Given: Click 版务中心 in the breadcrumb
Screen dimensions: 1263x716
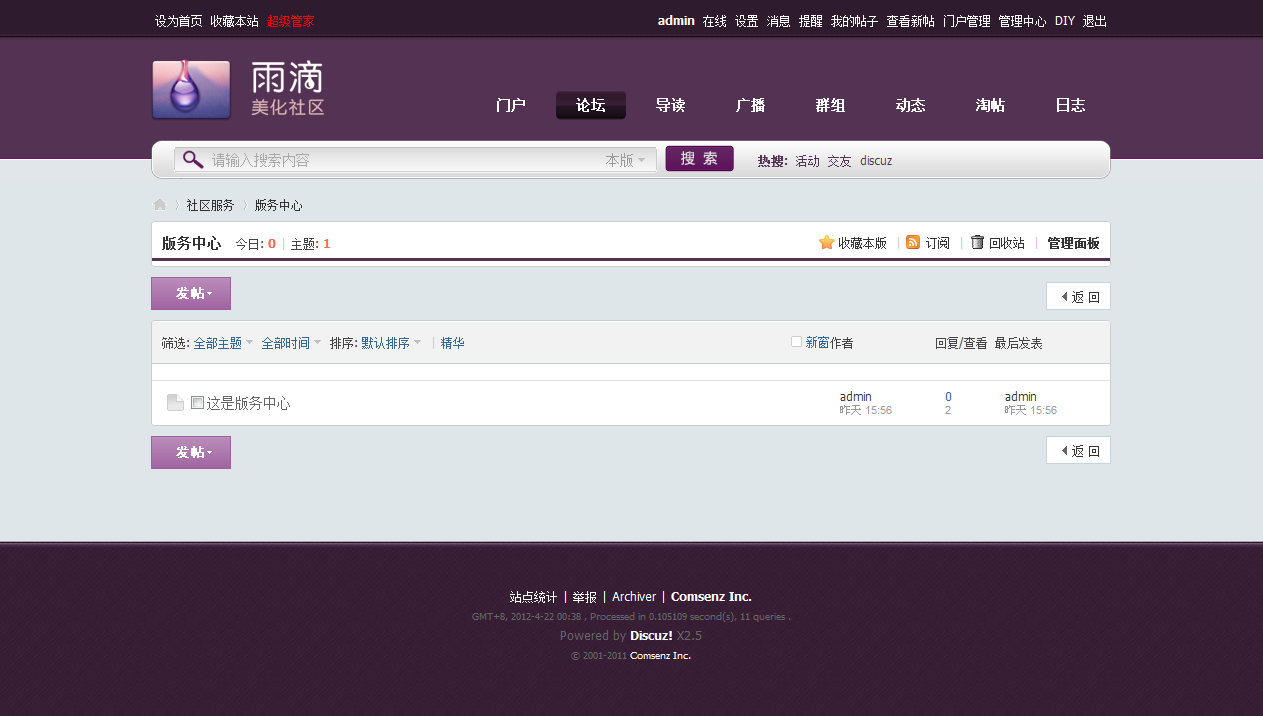Looking at the screenshot, I should coord(279,205).
